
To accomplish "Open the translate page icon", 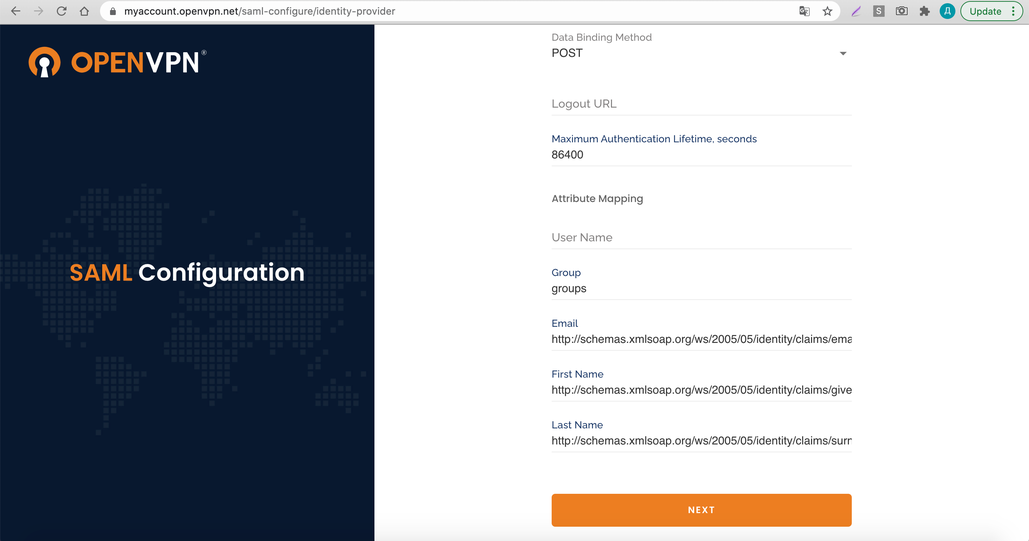I will pos(804,11).
